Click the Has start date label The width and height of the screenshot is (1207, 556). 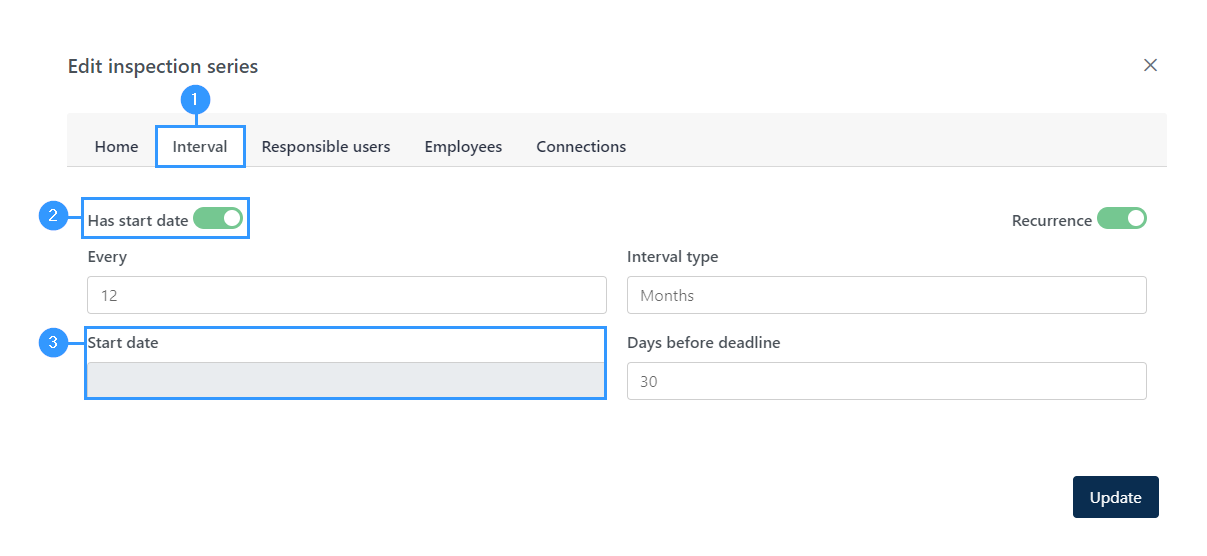(x=138, y=220)
